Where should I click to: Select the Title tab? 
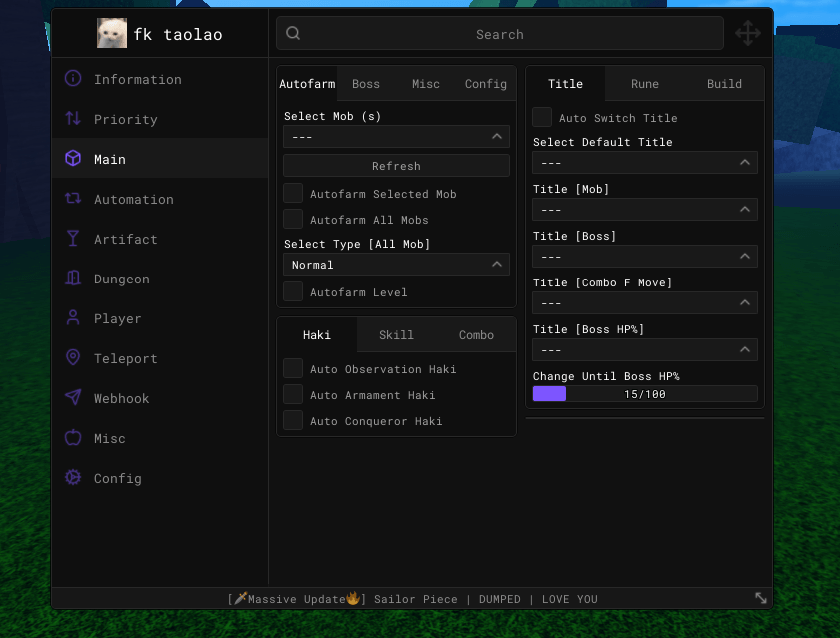click(566, 84)
